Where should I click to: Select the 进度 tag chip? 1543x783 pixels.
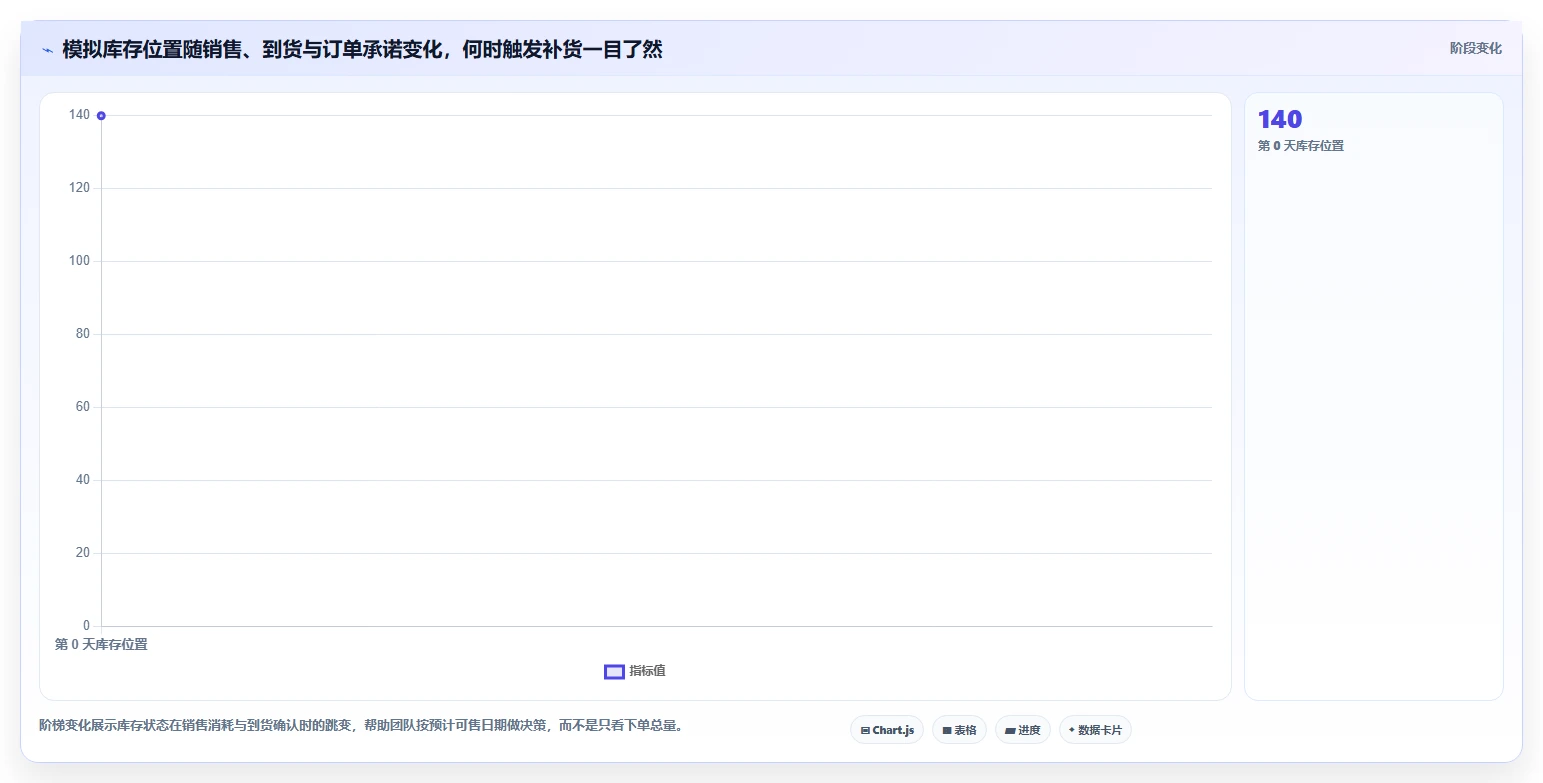[x=1023, y=730]
